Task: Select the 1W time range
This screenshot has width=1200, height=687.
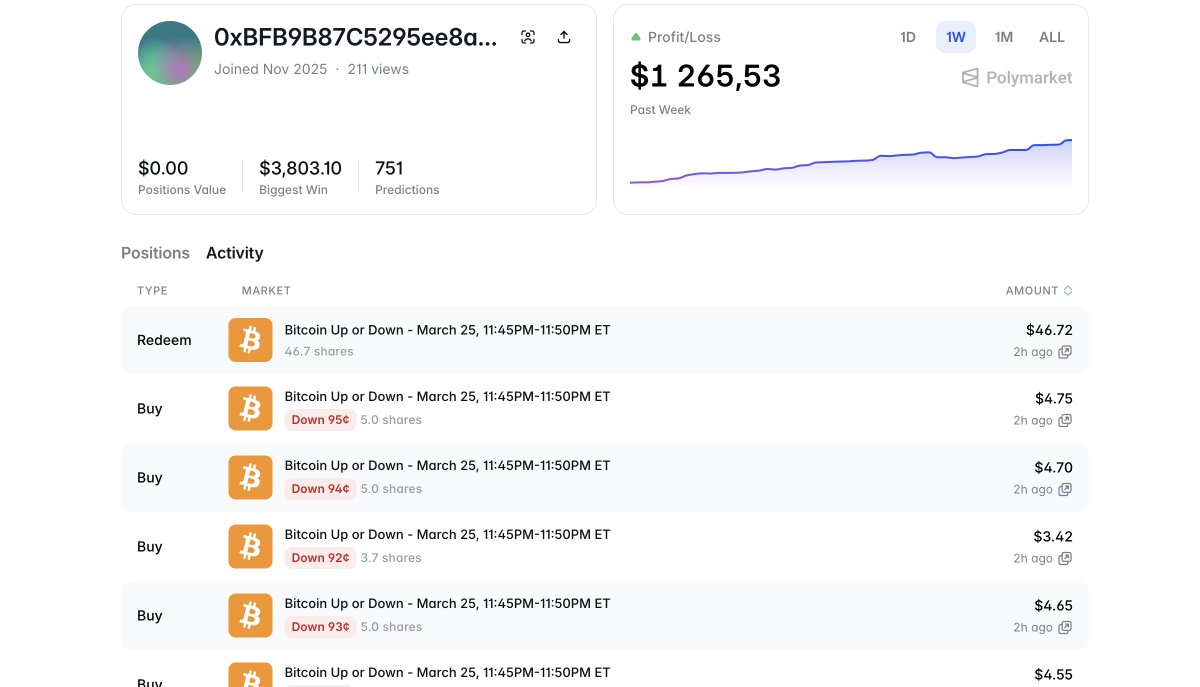Action: [956, 37]
